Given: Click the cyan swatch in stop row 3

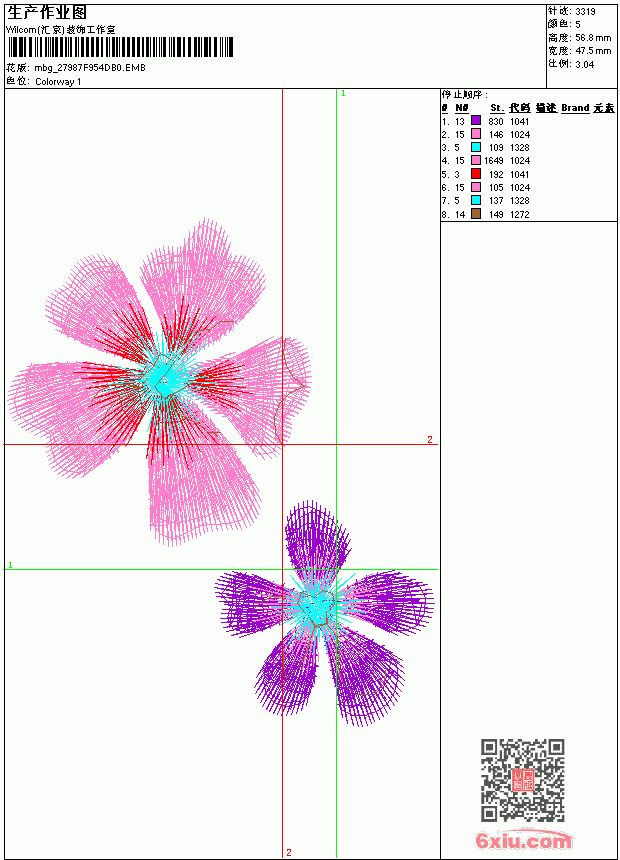Looking at the screenshot, I should 476,147.
